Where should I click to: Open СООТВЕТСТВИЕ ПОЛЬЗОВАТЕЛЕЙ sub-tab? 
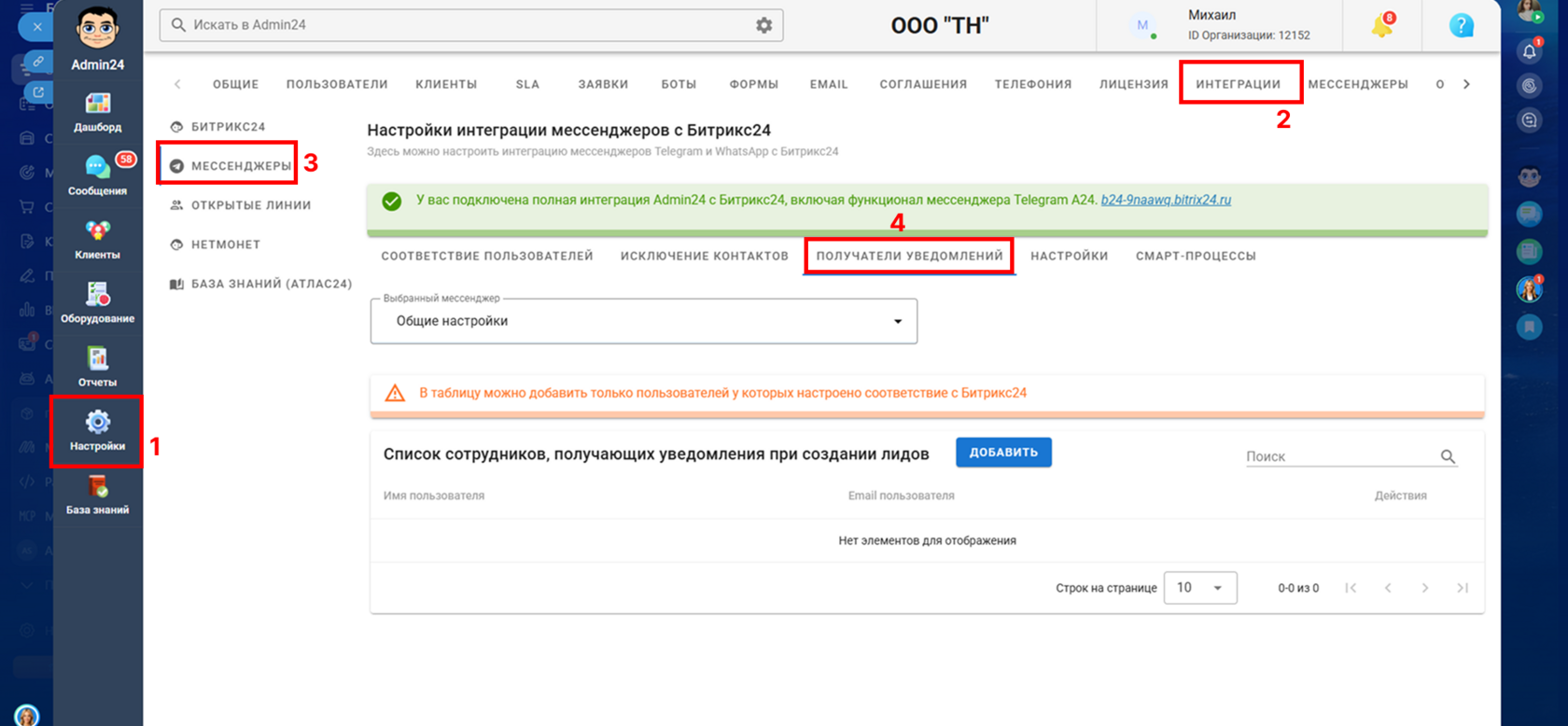coord(487,256)
